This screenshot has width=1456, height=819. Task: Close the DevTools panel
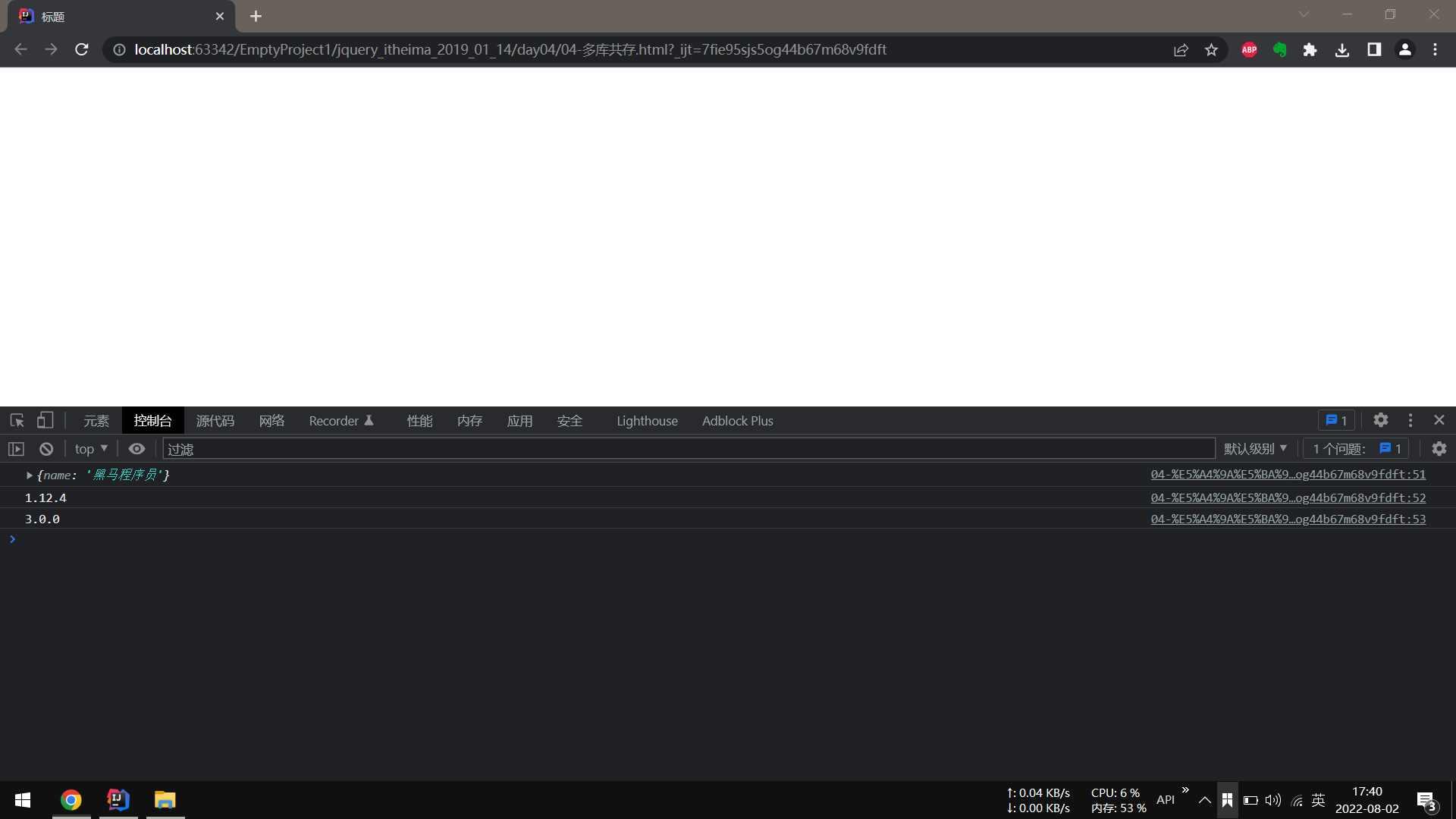(1439, 420)
